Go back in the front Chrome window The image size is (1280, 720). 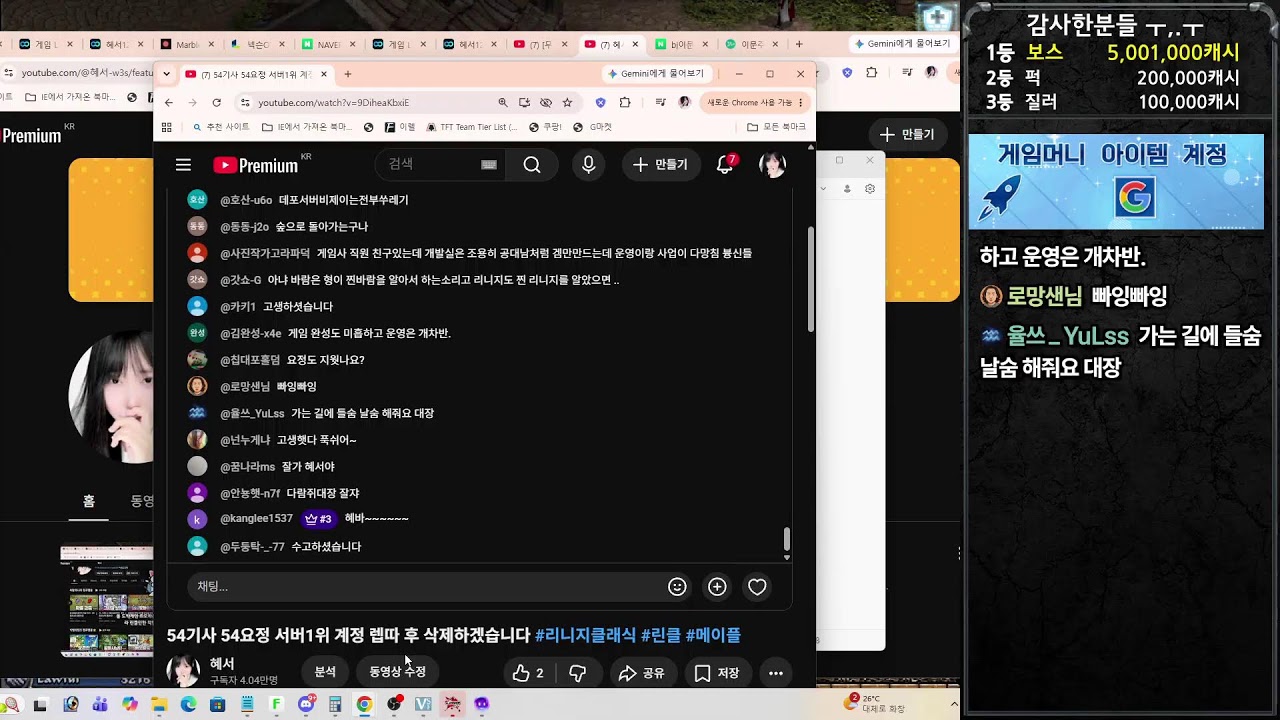point(168,102)
